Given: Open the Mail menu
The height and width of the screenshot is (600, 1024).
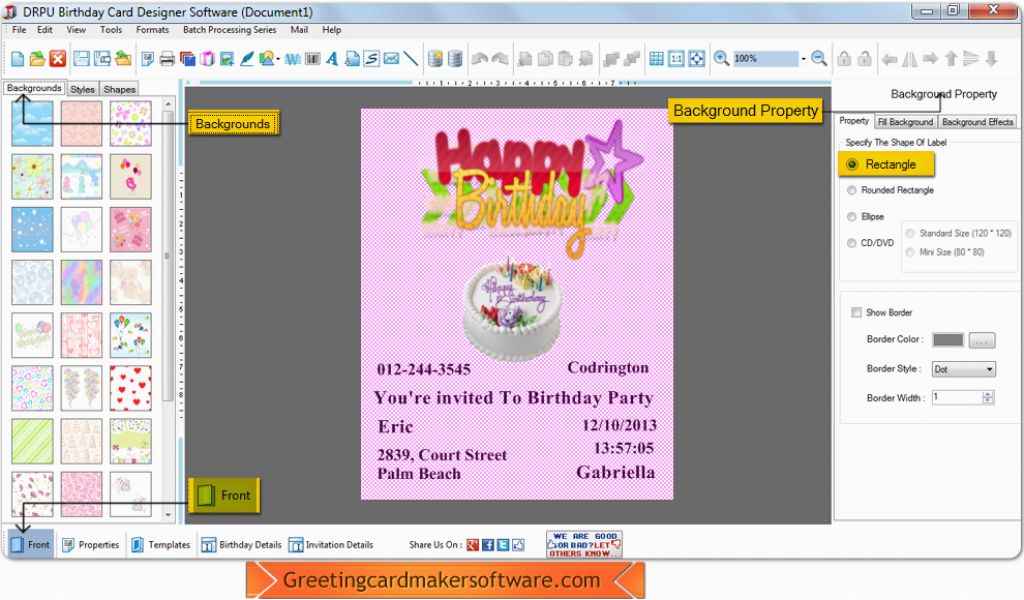Looking at the screenshot, I should [x=299, y=30].
